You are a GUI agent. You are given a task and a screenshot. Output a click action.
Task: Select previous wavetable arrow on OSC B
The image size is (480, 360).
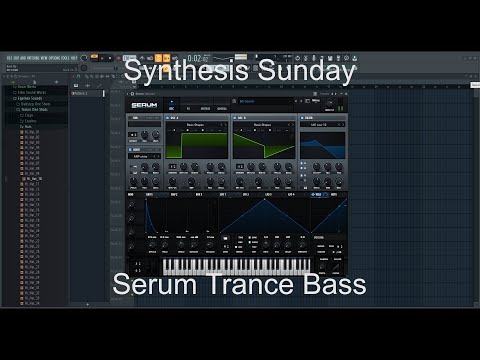(x=289, y=125)
